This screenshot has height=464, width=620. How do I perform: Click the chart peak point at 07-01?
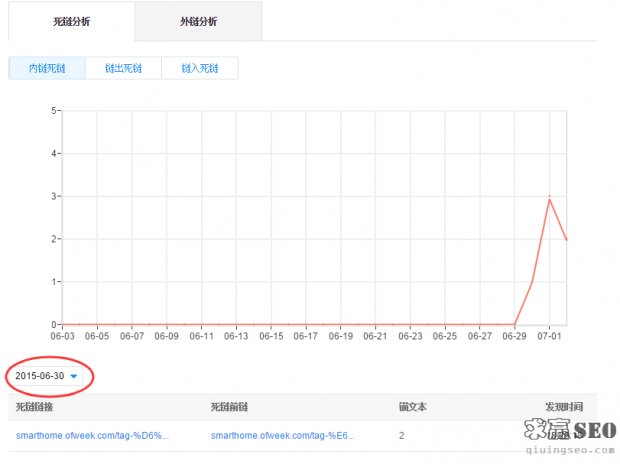click(549, 198)
